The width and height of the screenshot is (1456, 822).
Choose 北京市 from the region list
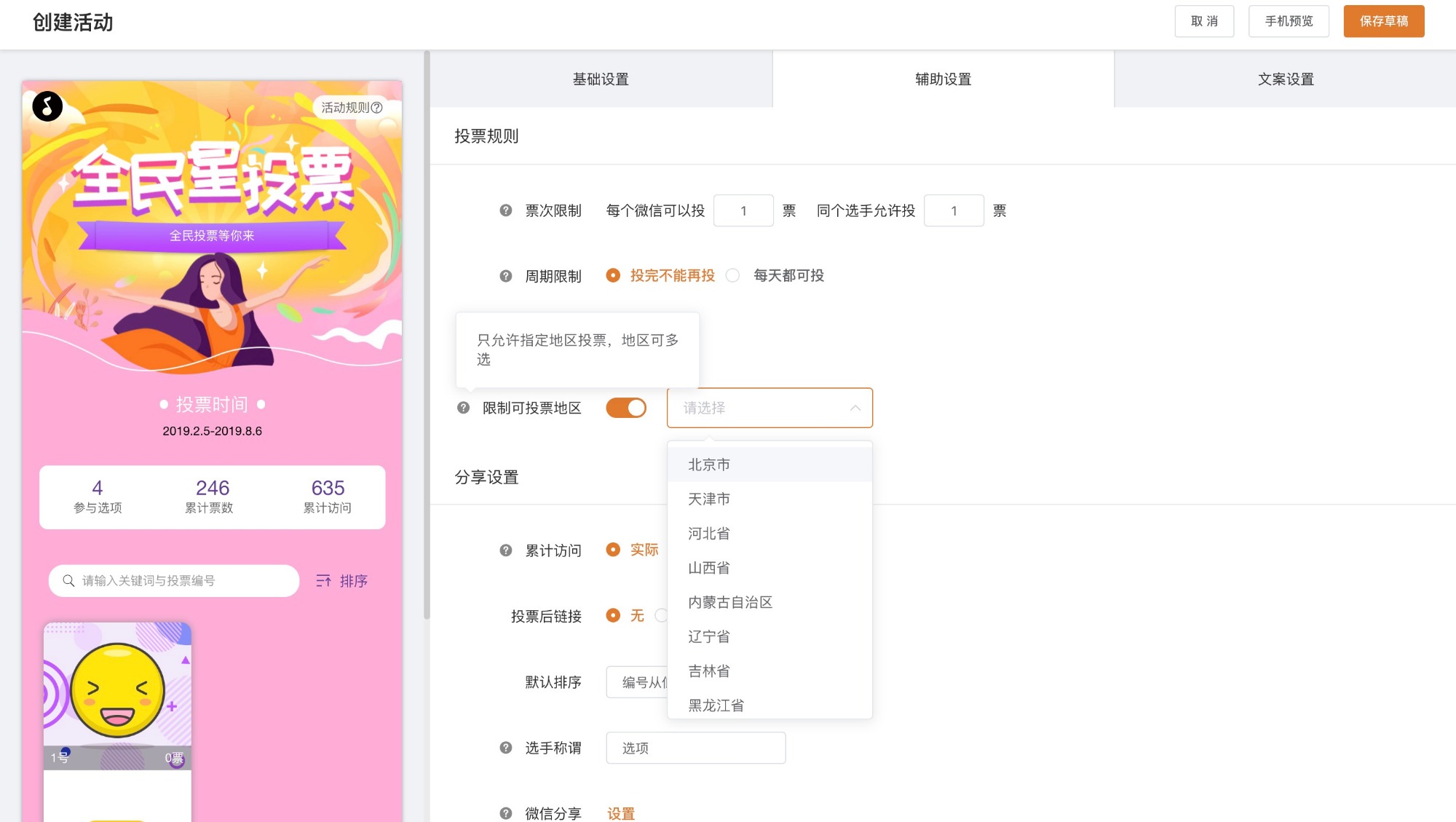click(709, 465)
